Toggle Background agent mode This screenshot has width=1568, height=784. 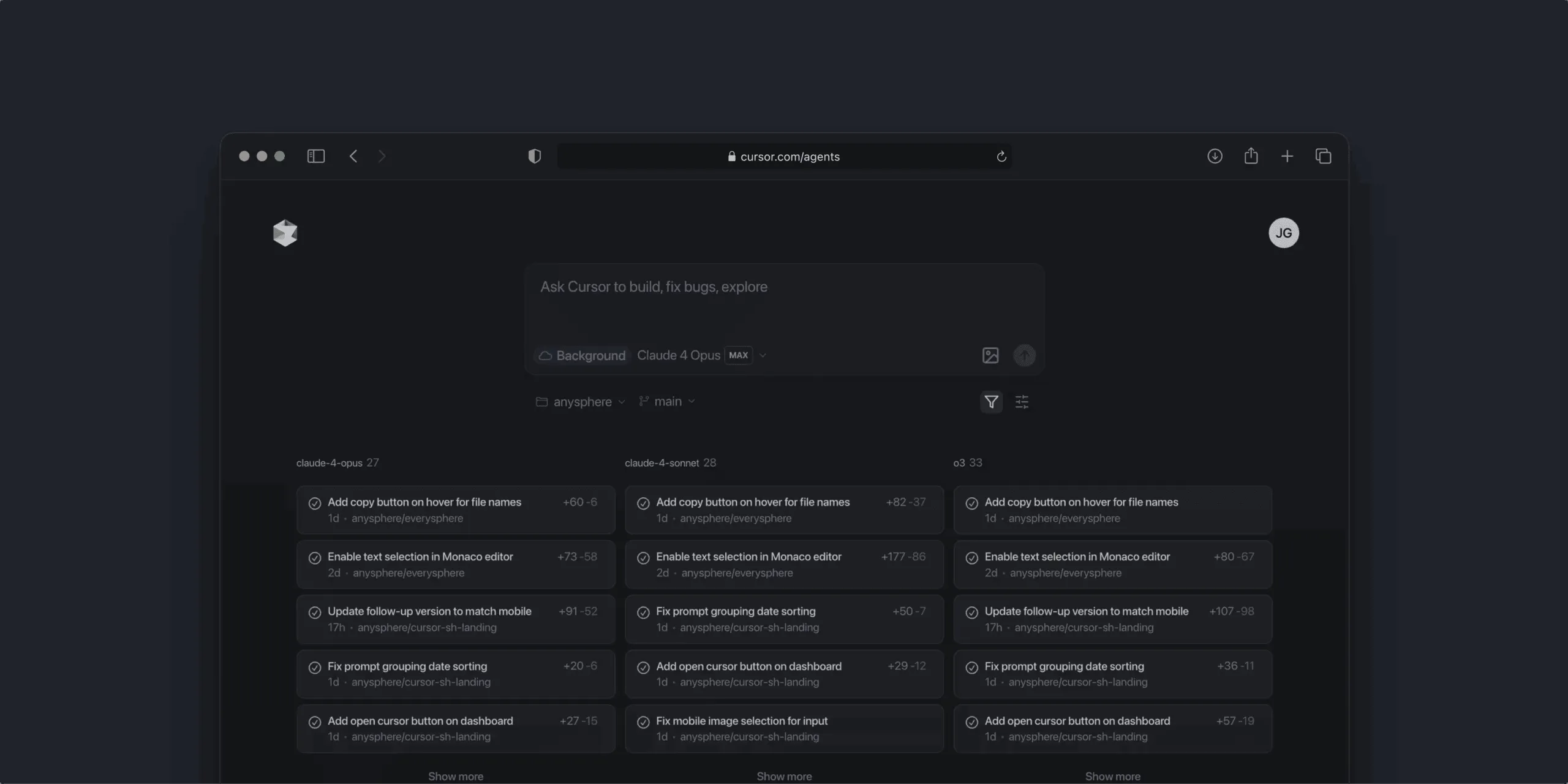pyautogui.click(x=582, y=355)
